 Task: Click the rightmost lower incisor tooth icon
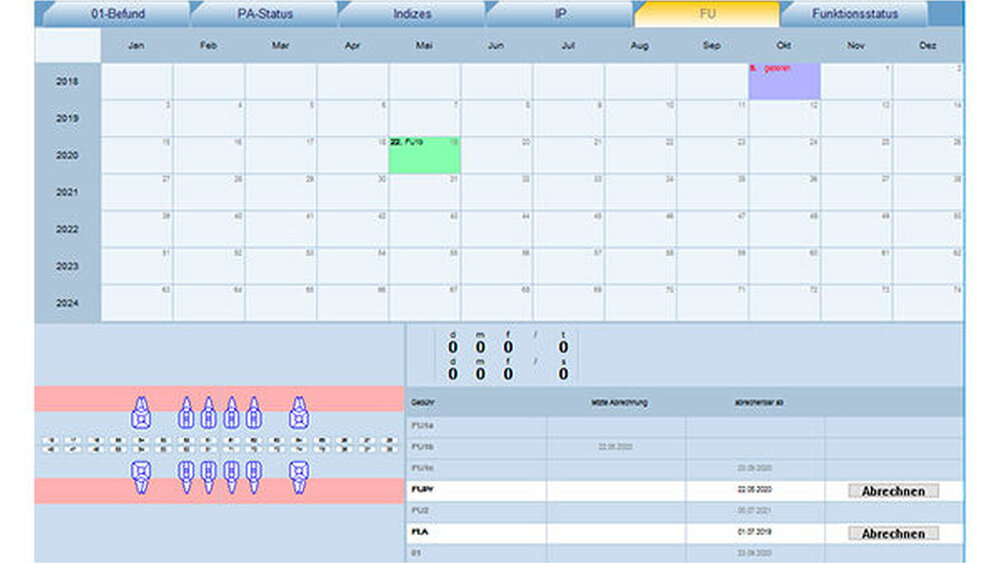click(x=254, y=473)
